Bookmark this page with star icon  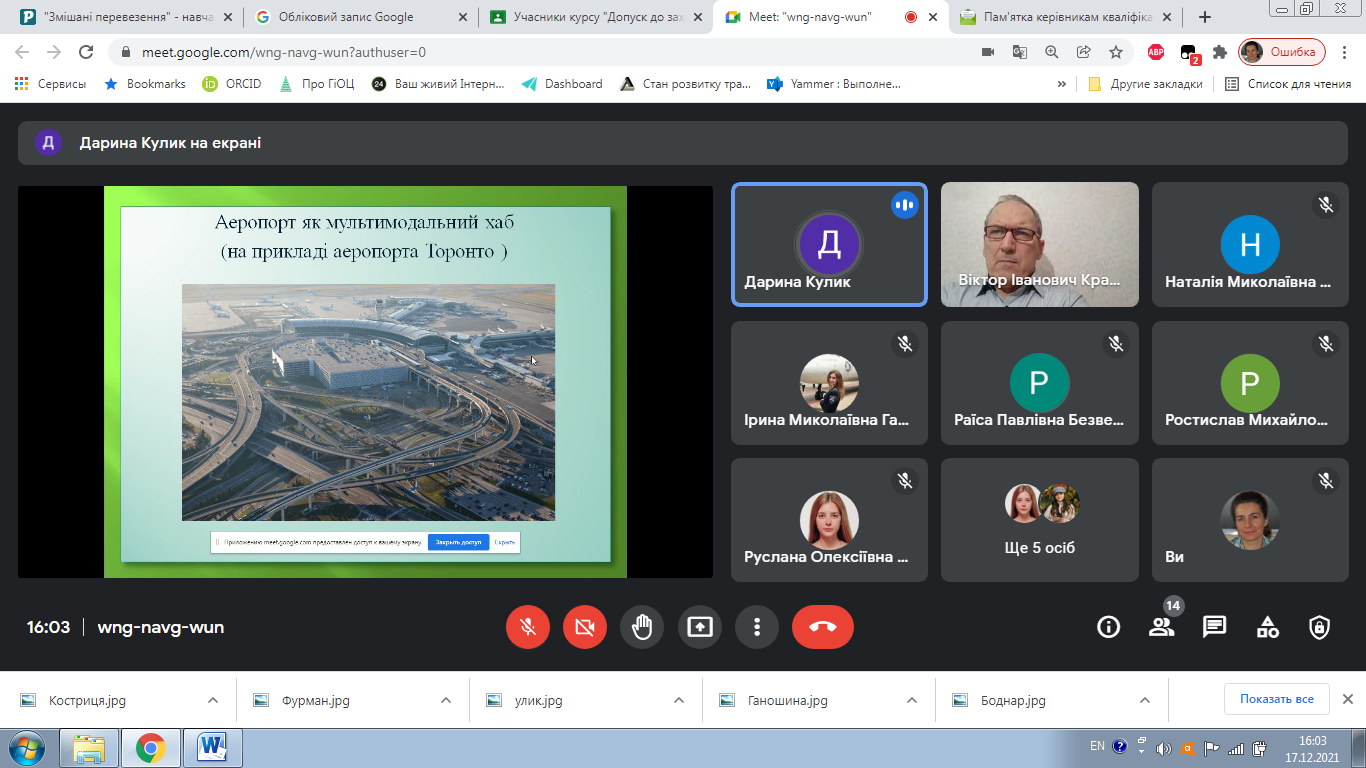pos(1116,52)
